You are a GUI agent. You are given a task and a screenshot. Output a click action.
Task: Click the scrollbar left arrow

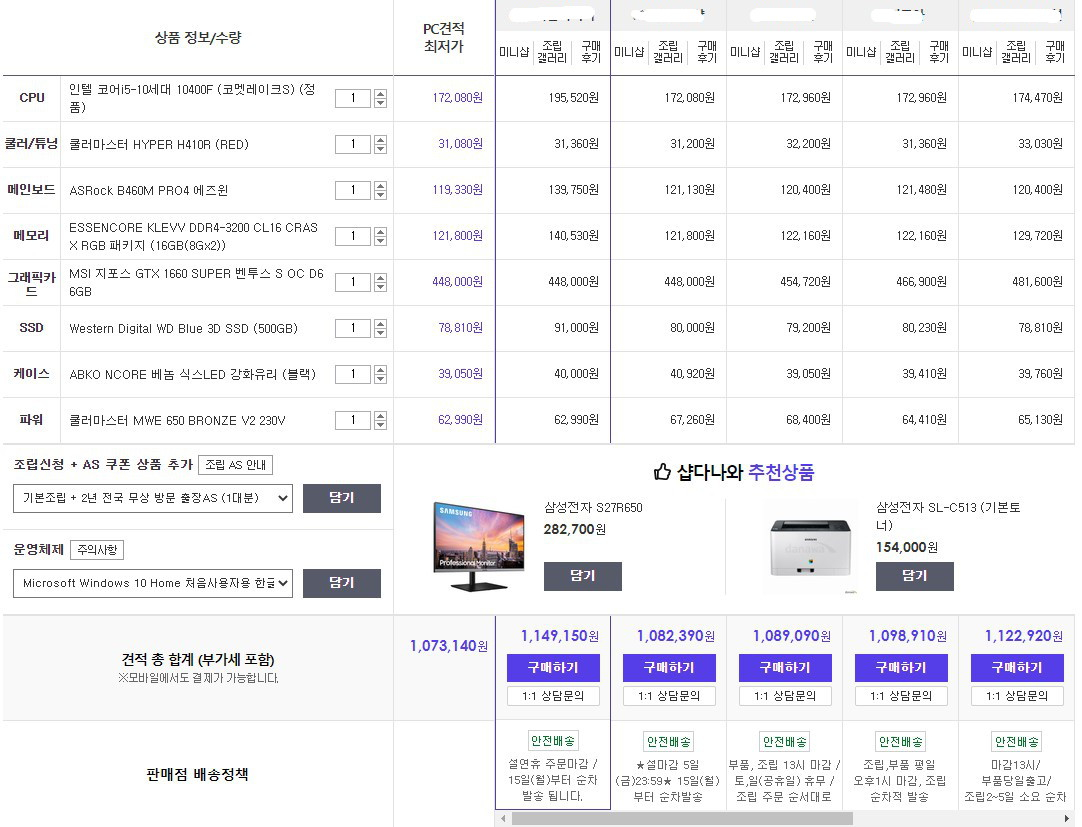coord(503,819)
